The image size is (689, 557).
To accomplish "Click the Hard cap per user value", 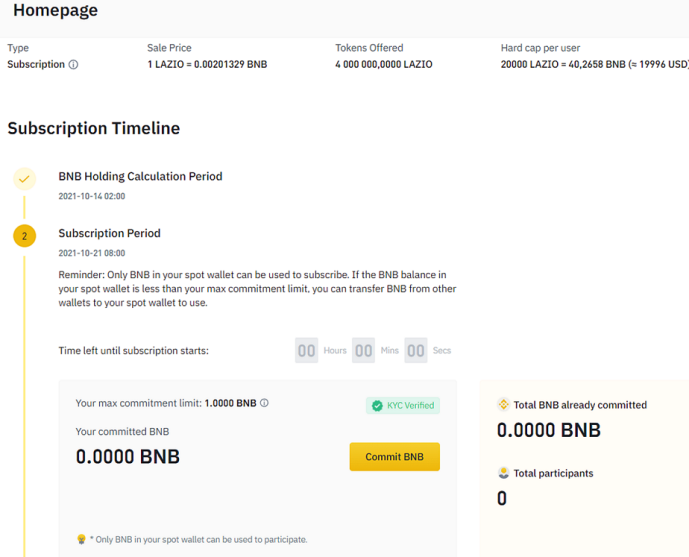I will 595,65.
